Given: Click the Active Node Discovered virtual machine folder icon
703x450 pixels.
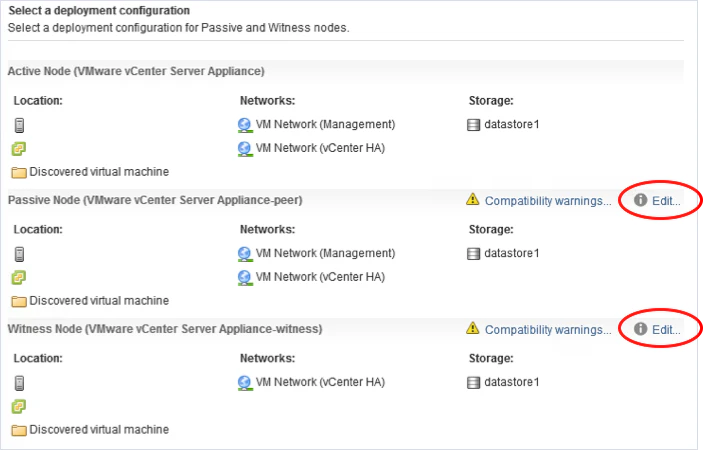Looking at the screenshot, I should [19, 173].
